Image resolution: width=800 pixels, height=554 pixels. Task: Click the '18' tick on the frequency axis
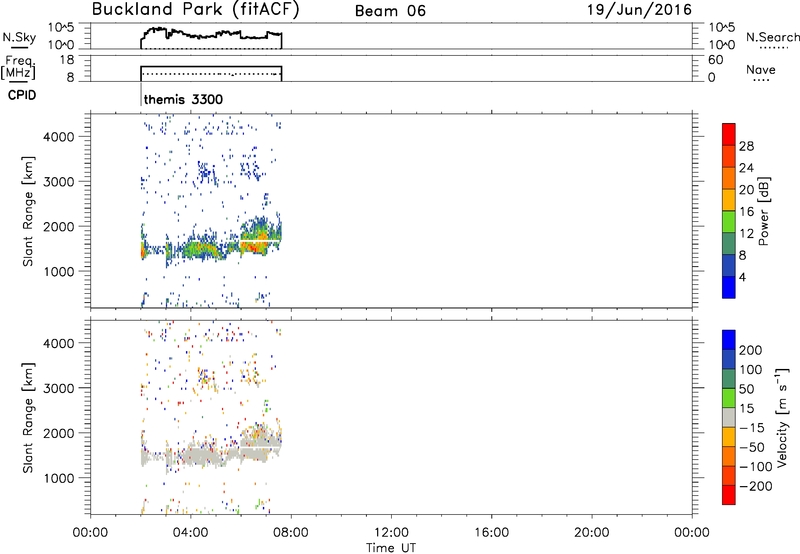pos(67,60)
